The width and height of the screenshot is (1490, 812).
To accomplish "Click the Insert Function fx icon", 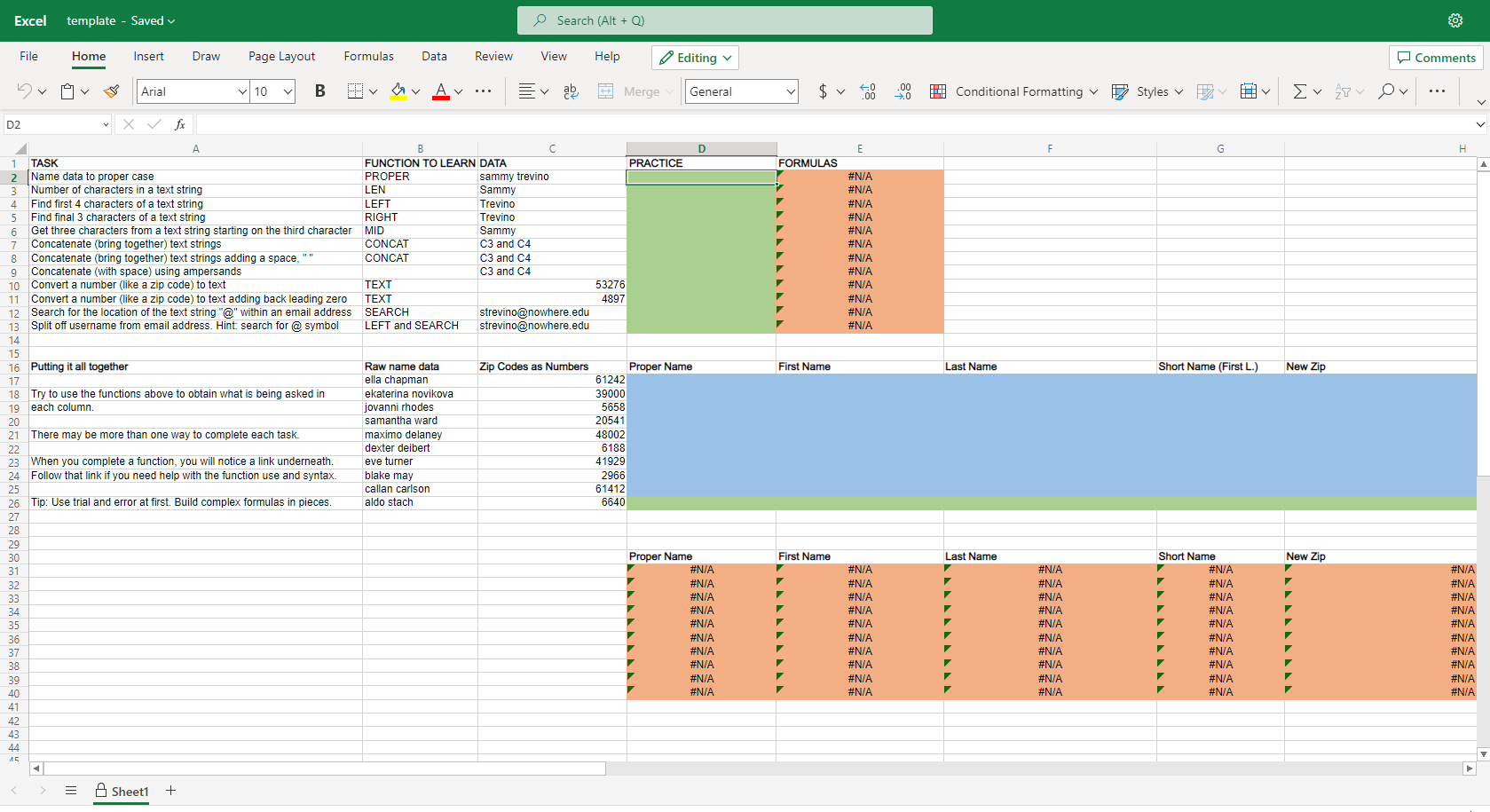I will click(x=180, y=124).
